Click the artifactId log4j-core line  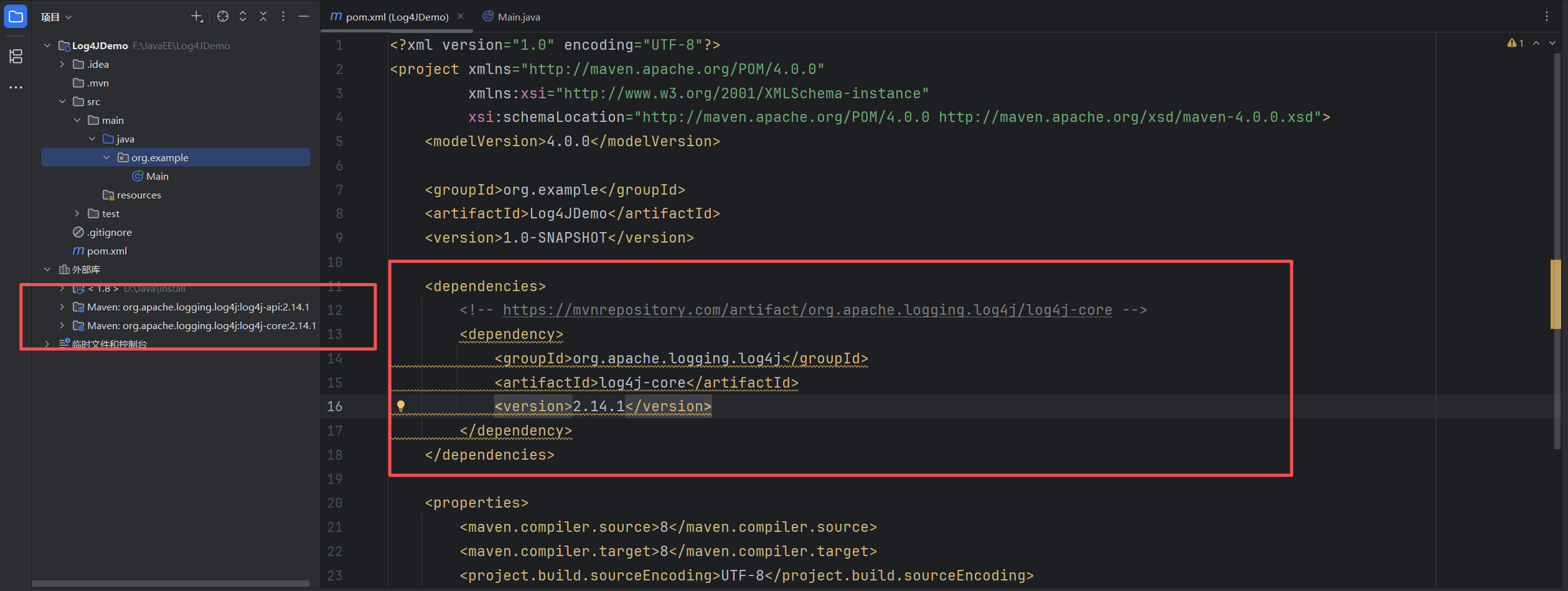point(646,383)
